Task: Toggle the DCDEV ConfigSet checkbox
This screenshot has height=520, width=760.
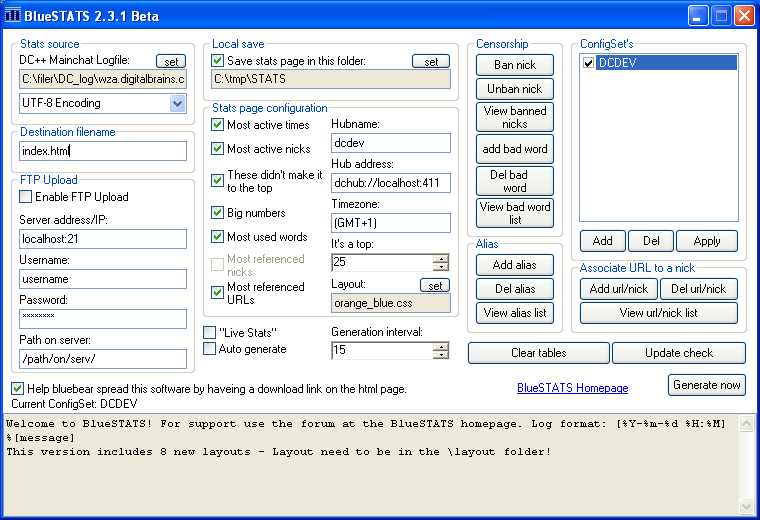Action: (588, 63)
